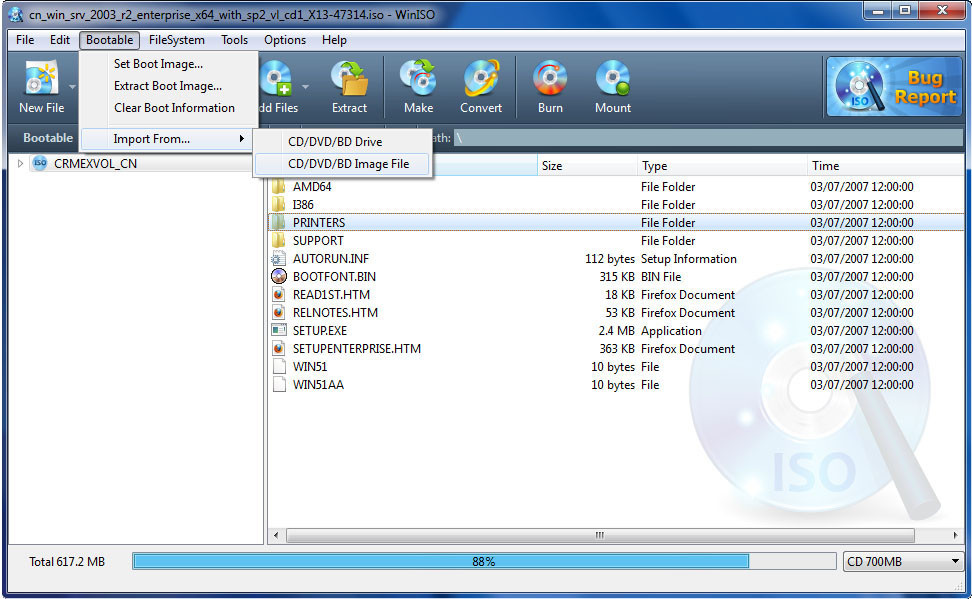Click the New File toolbar icon

pos(41,87)
